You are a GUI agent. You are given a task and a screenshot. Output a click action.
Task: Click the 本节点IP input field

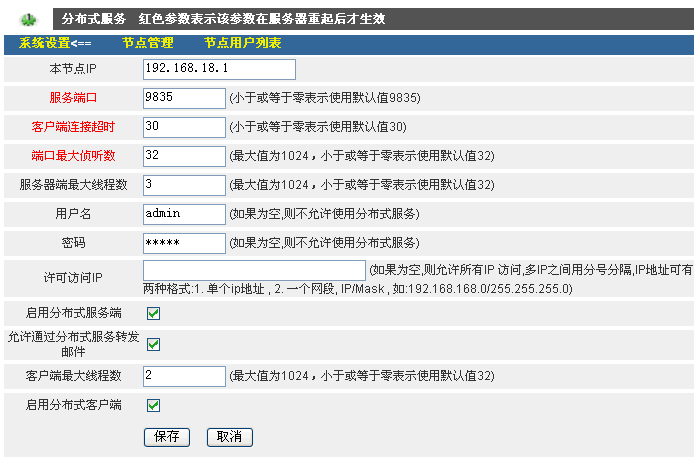[219, 69]
